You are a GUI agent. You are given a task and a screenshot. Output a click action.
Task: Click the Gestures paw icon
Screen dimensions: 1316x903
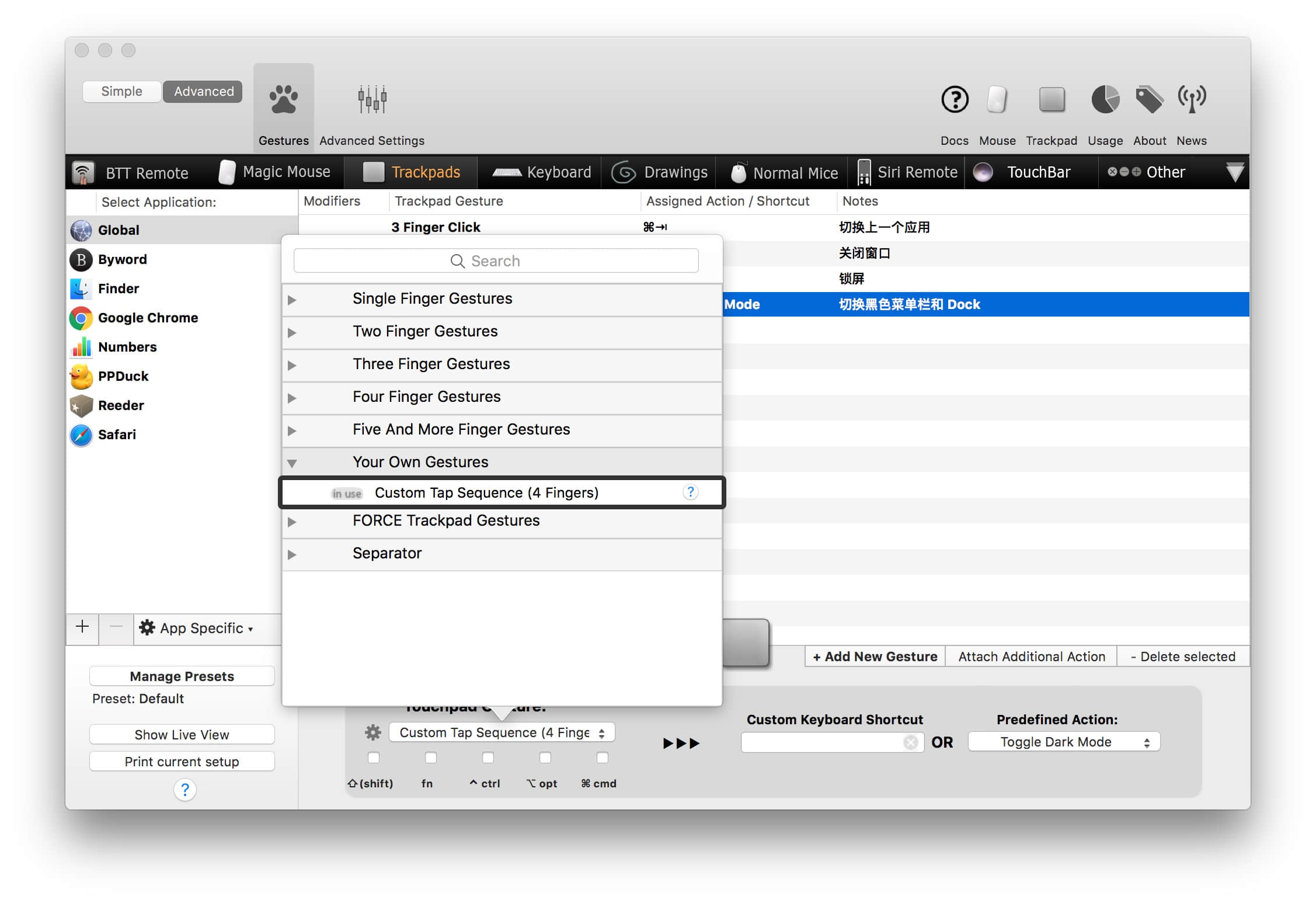click(284, 100)
